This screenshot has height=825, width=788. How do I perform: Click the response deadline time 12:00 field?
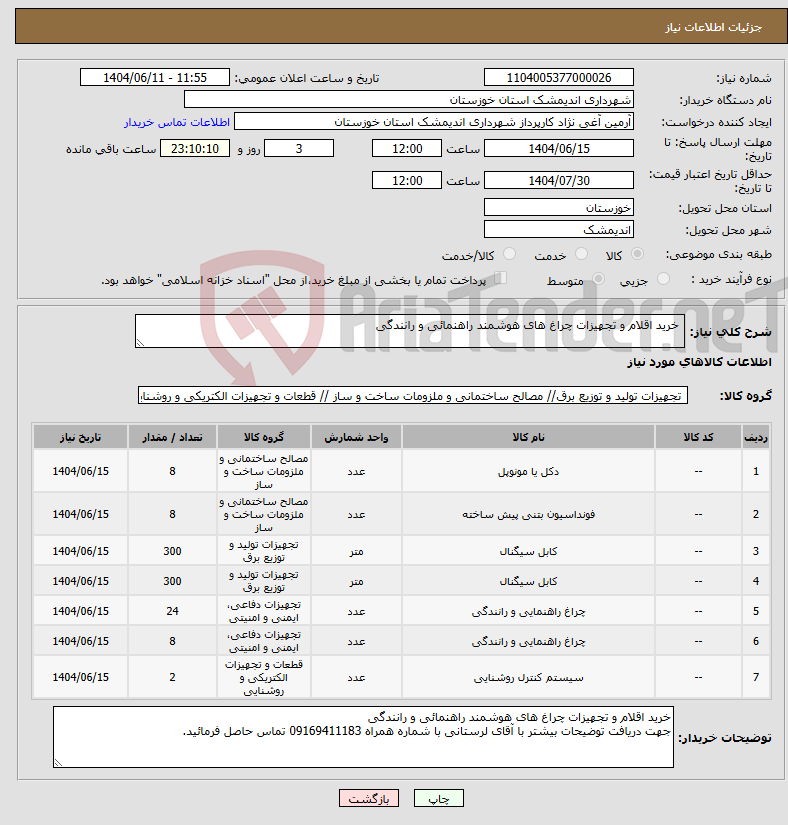click(x=407, y=148)
